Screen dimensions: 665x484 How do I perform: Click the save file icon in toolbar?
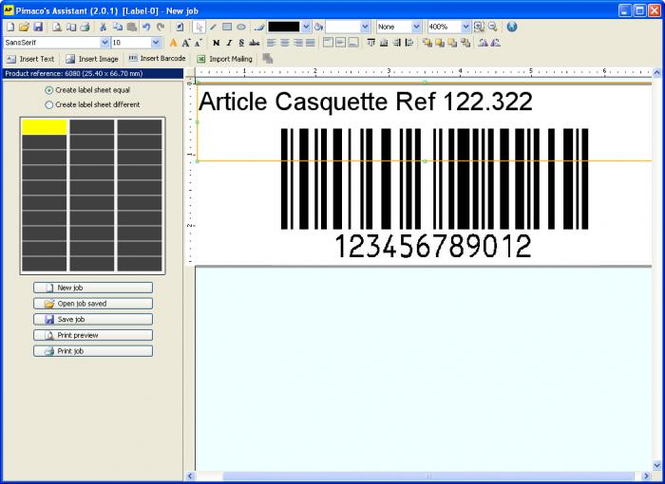pyautogui.click(x=38, y=27)
